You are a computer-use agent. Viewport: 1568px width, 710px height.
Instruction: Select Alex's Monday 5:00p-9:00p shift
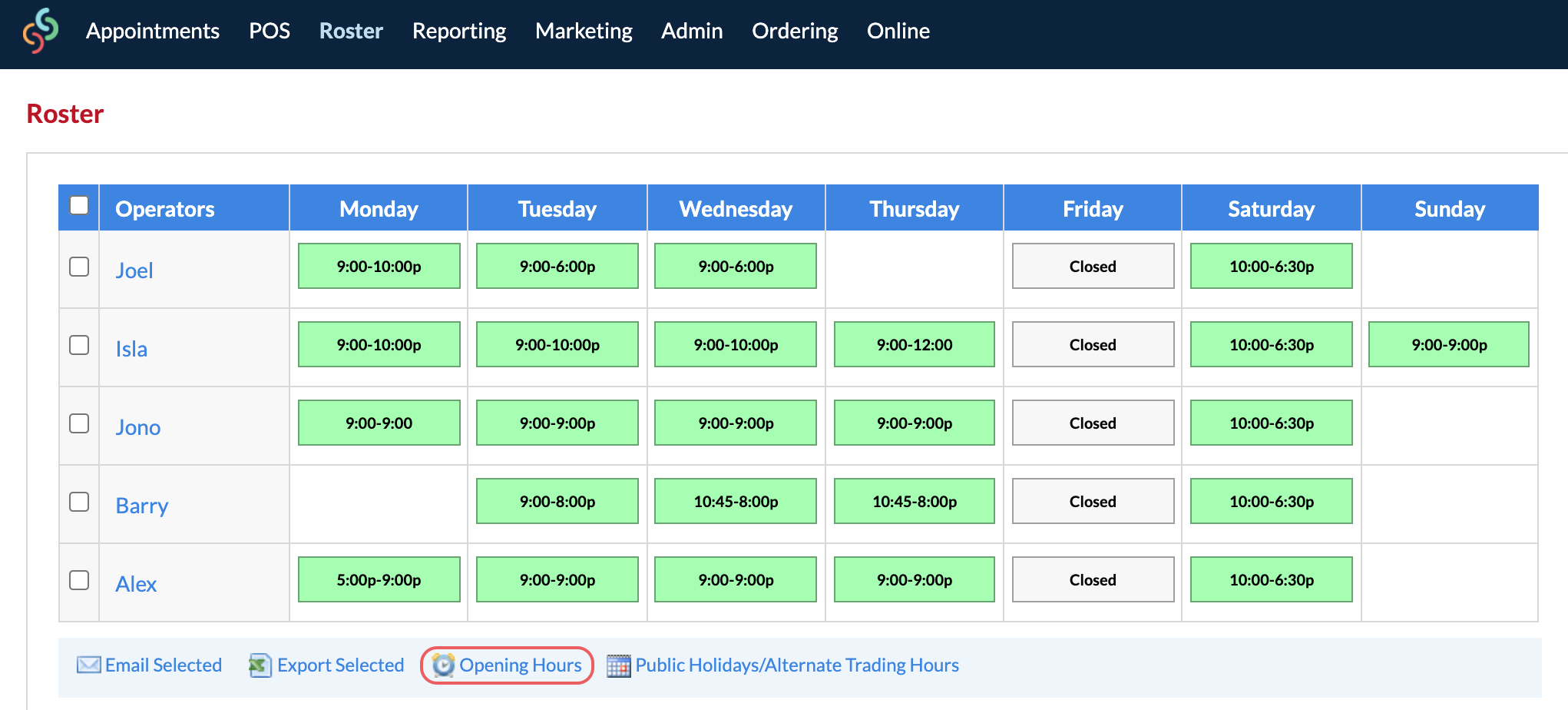379,580
